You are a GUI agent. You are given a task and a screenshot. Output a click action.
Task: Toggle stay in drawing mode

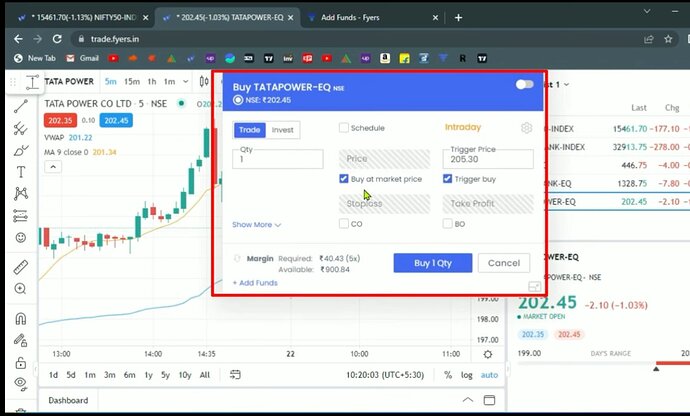[21, 340]
